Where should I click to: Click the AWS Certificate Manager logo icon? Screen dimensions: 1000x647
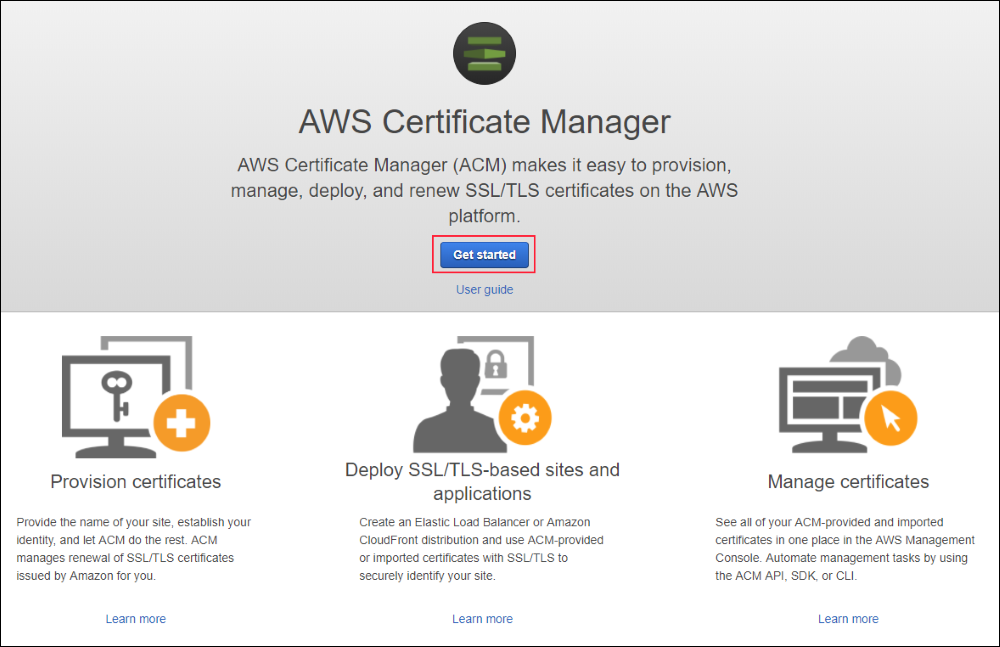click(x=484, y=54)
